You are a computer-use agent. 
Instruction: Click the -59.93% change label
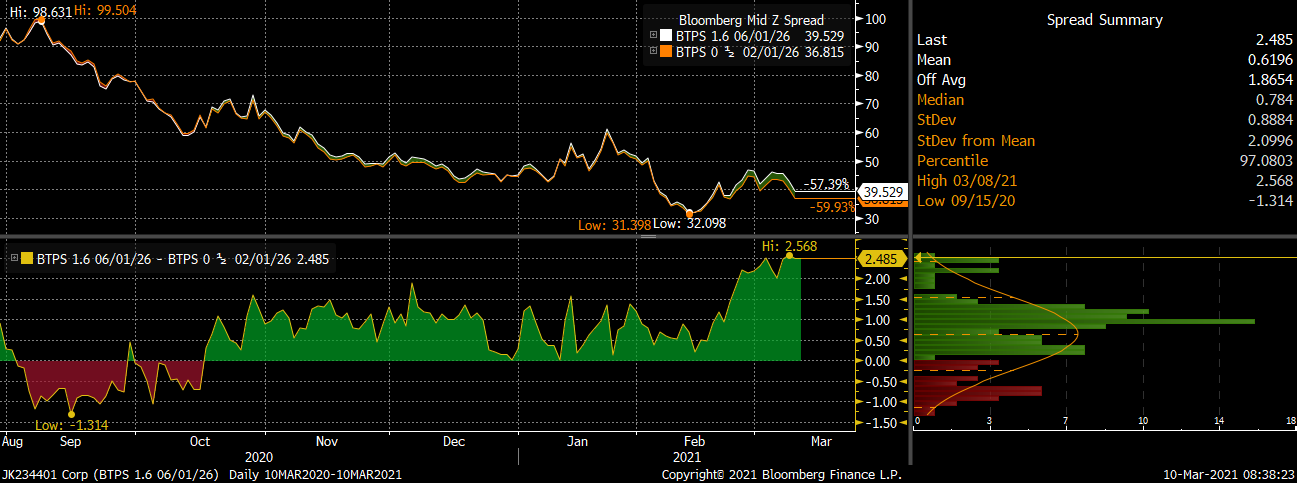(832, 207)
